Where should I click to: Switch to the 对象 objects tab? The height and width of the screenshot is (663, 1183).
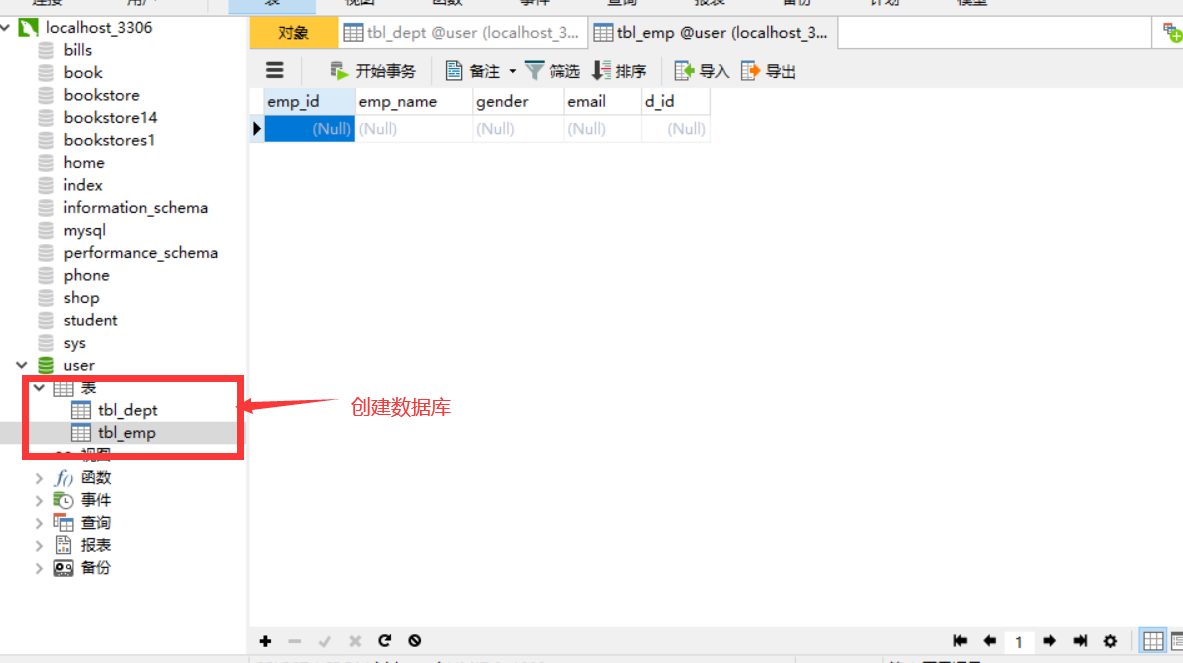click(x=293, y=32)
